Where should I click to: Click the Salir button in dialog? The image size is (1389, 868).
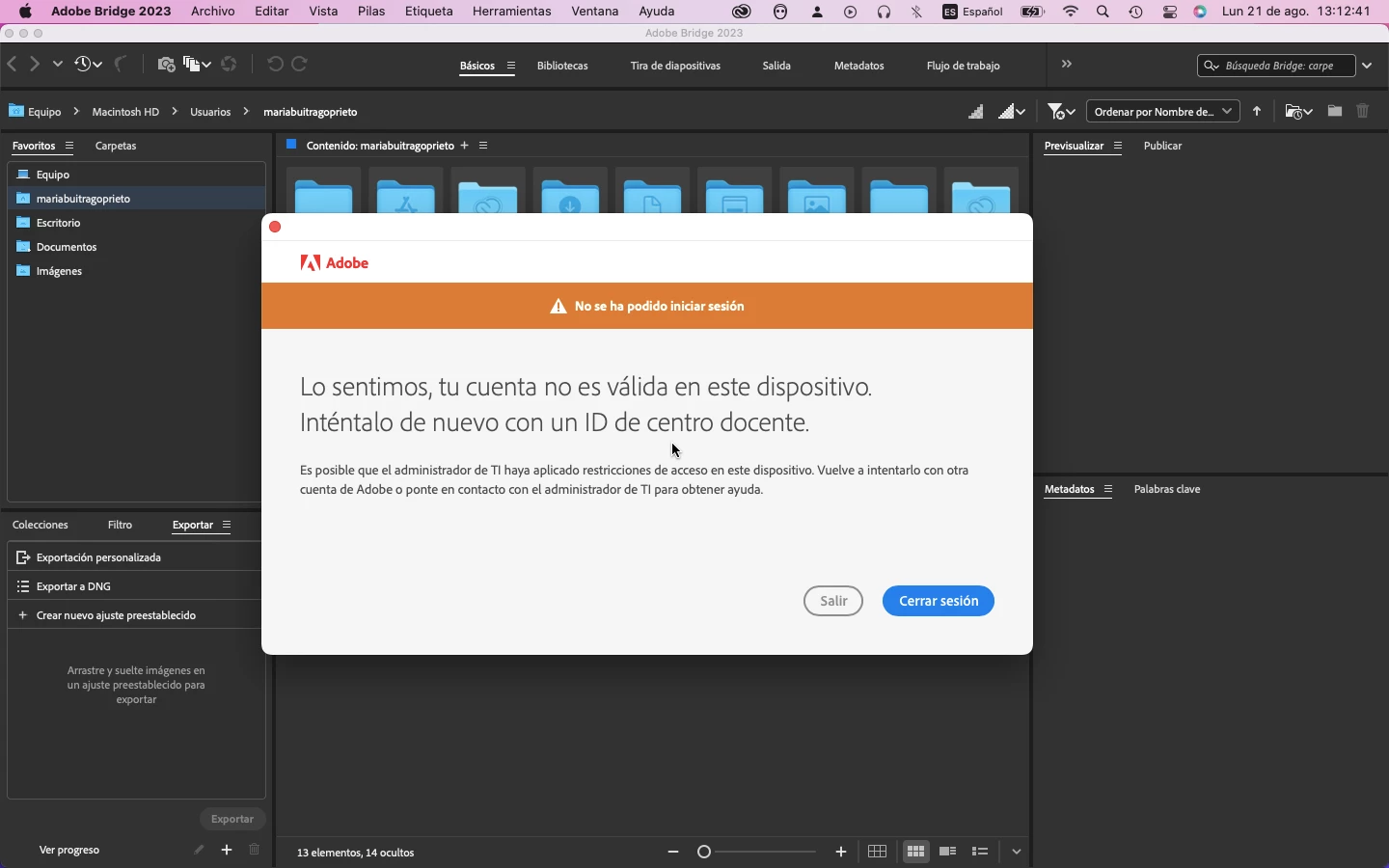tap(834, 602)
